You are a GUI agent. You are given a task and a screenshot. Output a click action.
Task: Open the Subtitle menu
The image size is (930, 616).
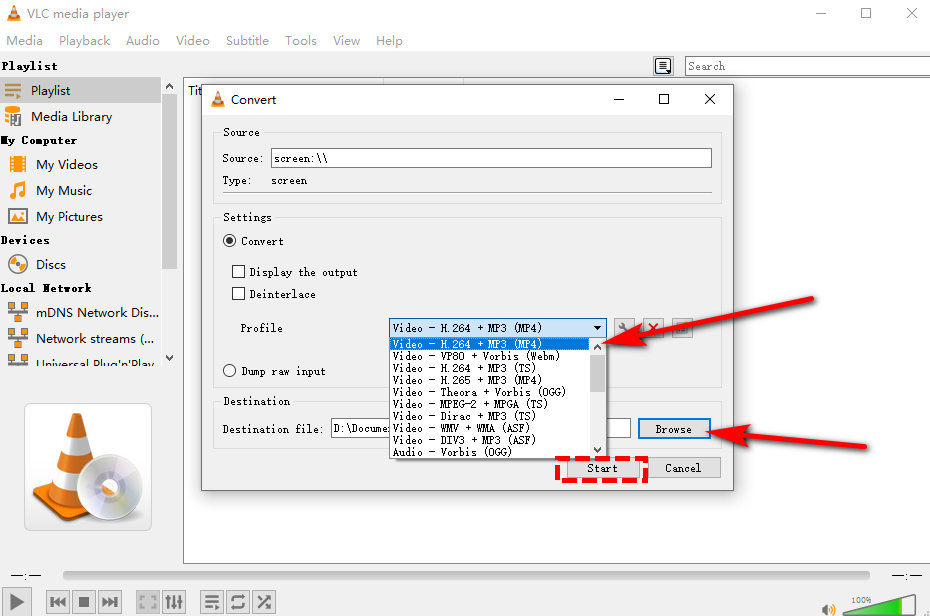(x=247, y=40)
